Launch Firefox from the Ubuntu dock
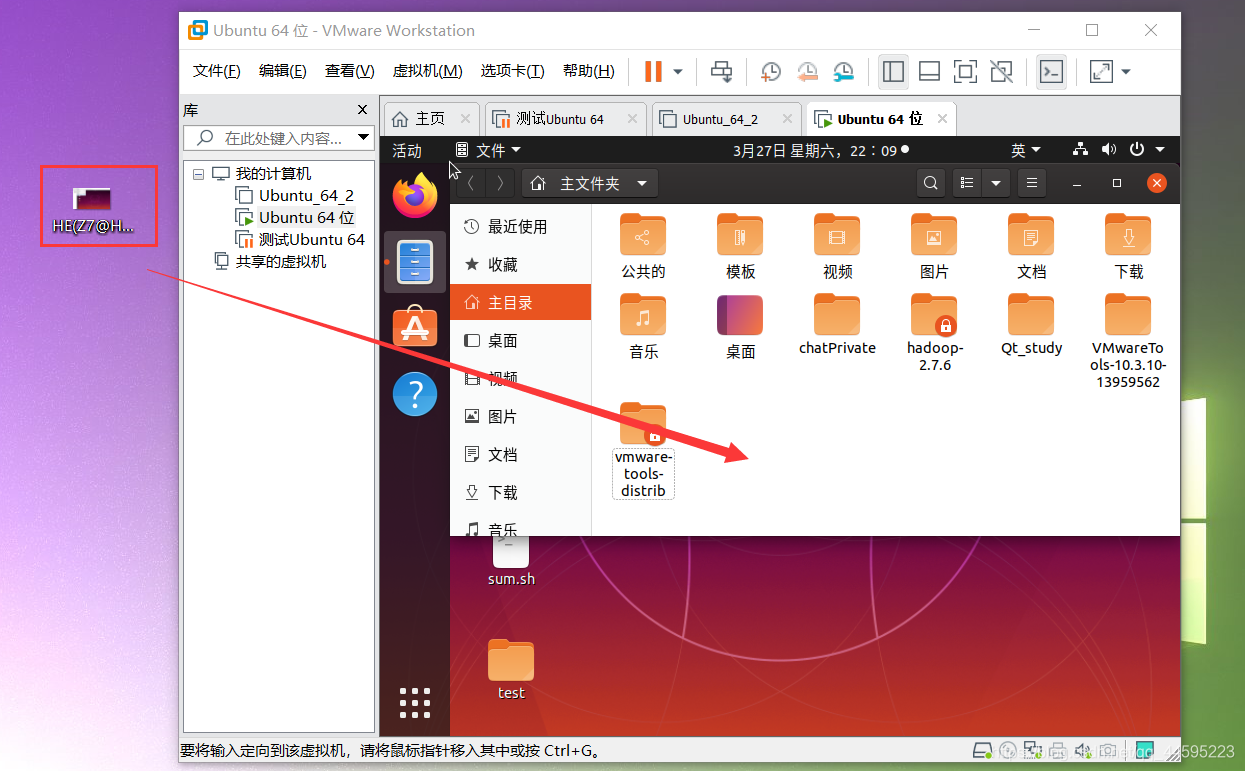This screenshot has height=771, width=1245. 415,194
